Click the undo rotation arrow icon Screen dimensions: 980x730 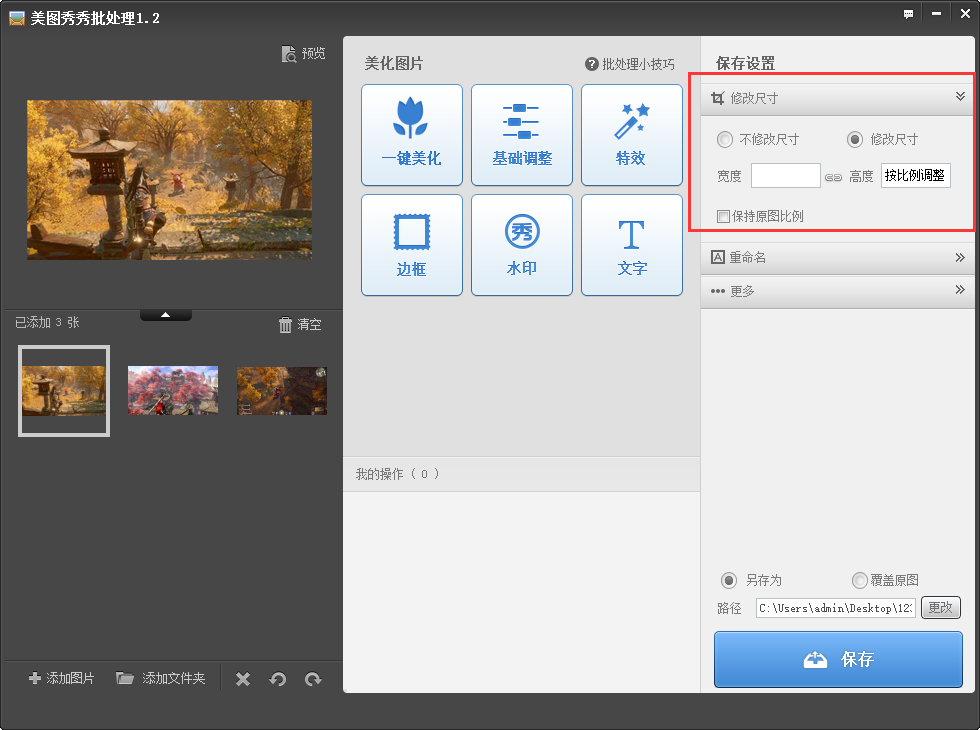[x=277, y=679]
